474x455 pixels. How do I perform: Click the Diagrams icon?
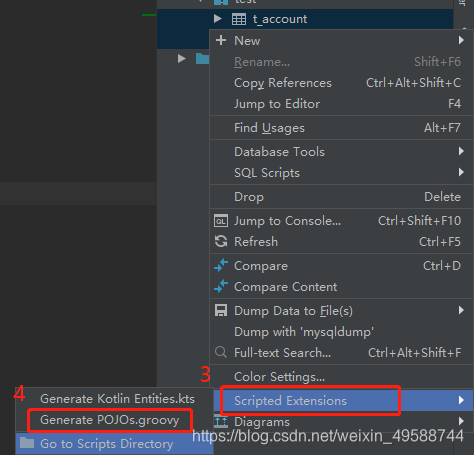(221, 422)
